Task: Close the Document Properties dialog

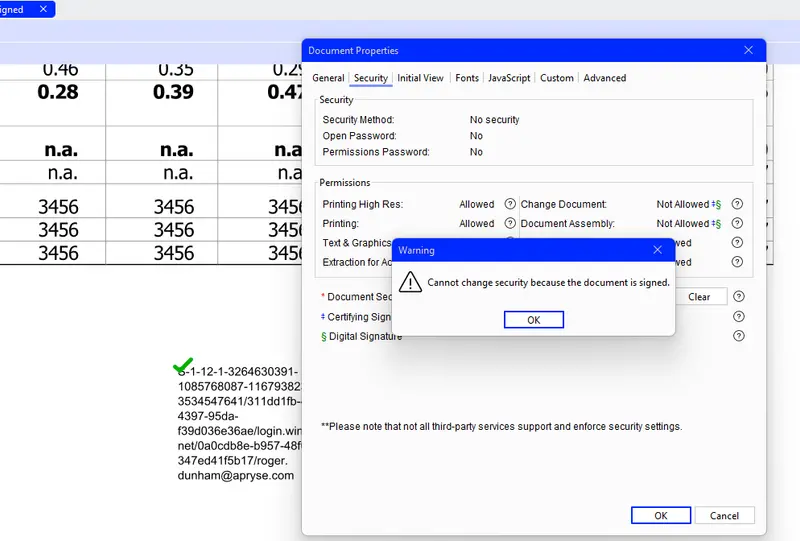Action: (x=748, y=50)
